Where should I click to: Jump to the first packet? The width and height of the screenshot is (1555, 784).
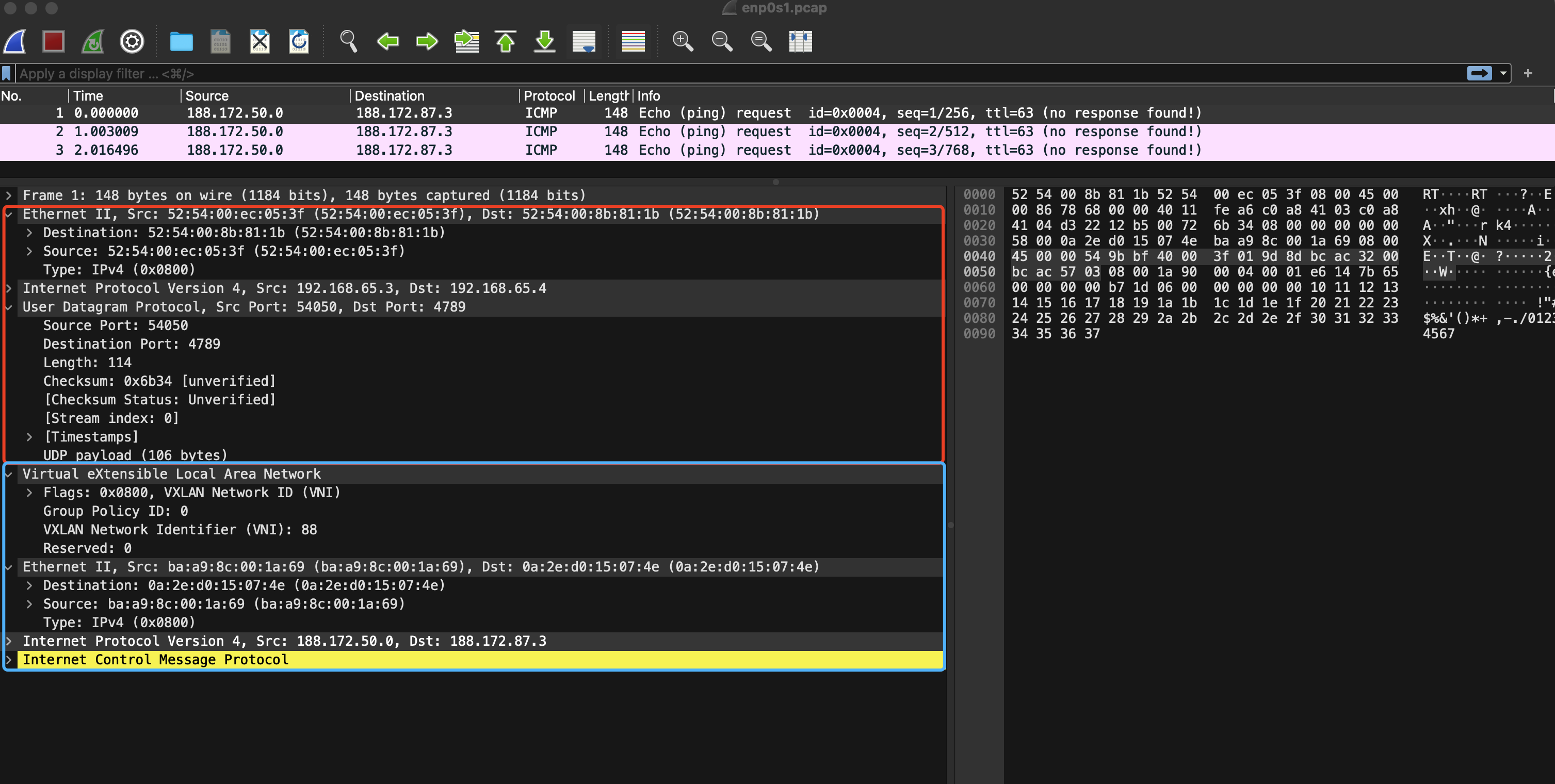[506, 41]
